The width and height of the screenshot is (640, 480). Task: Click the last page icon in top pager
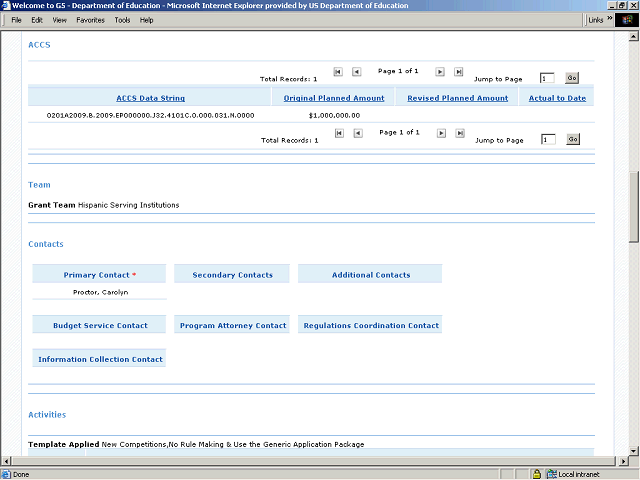tap(459, 72)
